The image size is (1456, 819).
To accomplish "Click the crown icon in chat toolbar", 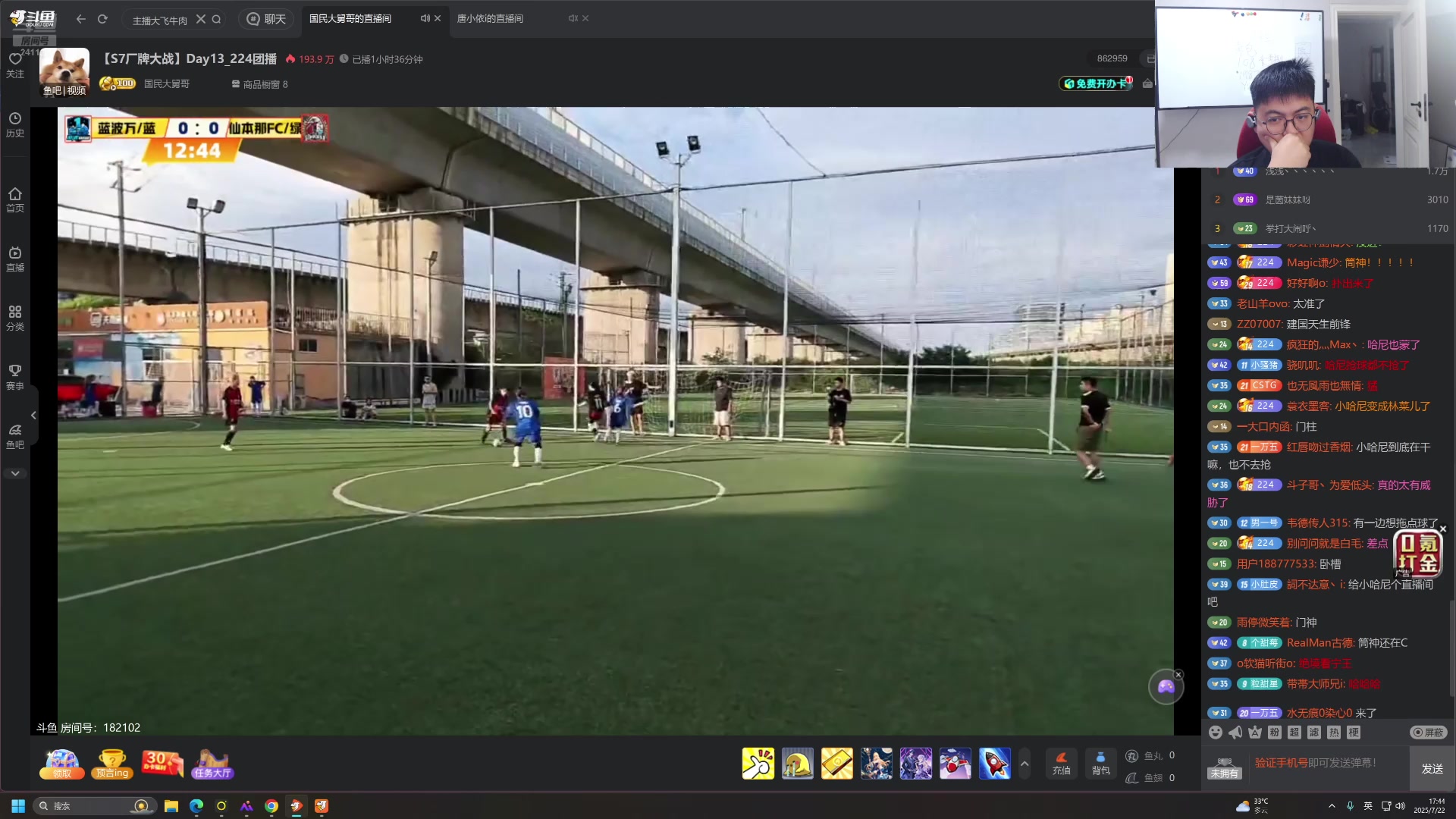I will click(1255, 733).
